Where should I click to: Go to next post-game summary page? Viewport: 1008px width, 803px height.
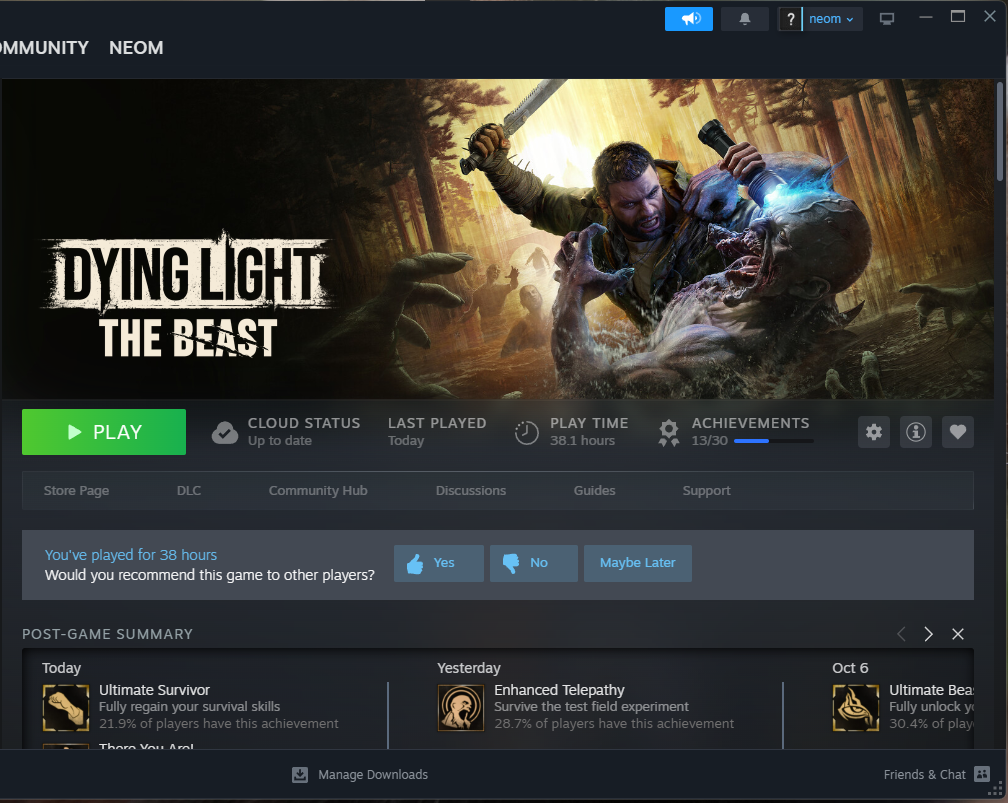click(x=928, y=634)
